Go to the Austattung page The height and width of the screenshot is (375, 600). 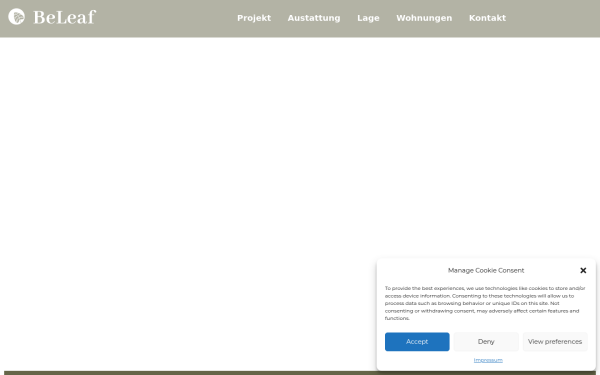point(314,18)
